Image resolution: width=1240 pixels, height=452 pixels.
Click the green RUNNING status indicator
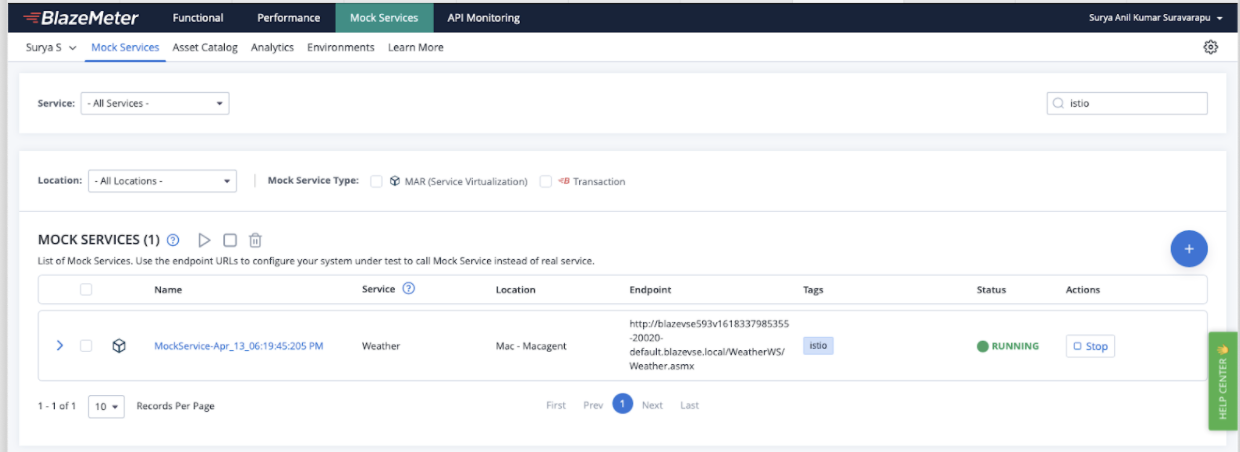click(x=1008, y=346)
